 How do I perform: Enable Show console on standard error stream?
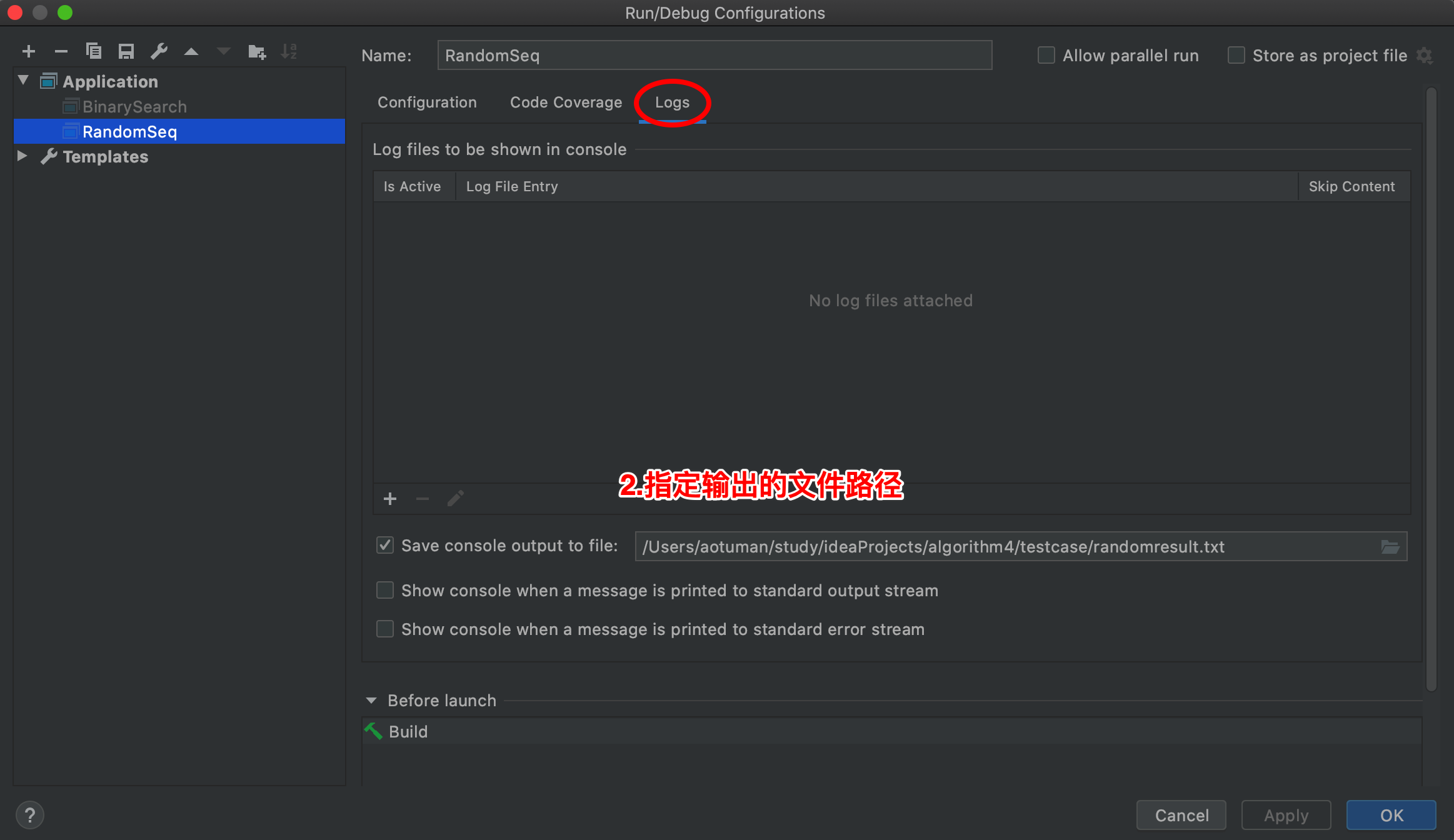click(385, 629)
